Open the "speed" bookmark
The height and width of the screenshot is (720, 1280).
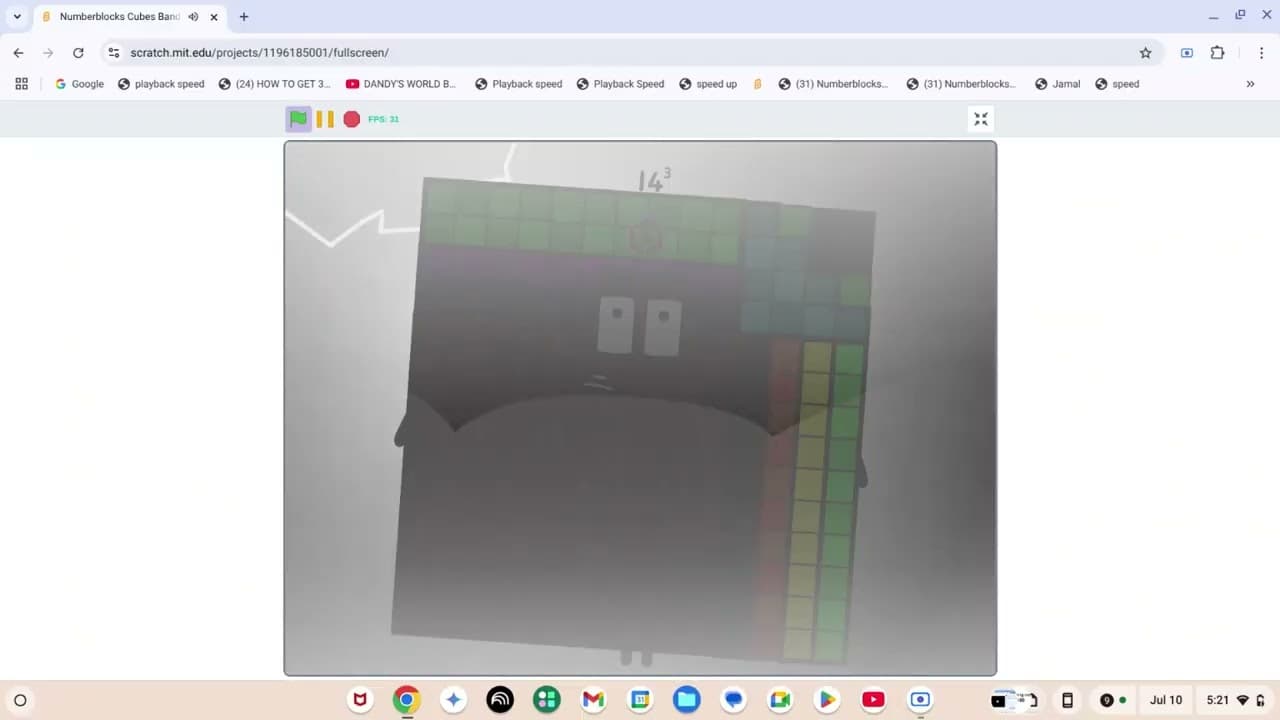coord(1117,84)
